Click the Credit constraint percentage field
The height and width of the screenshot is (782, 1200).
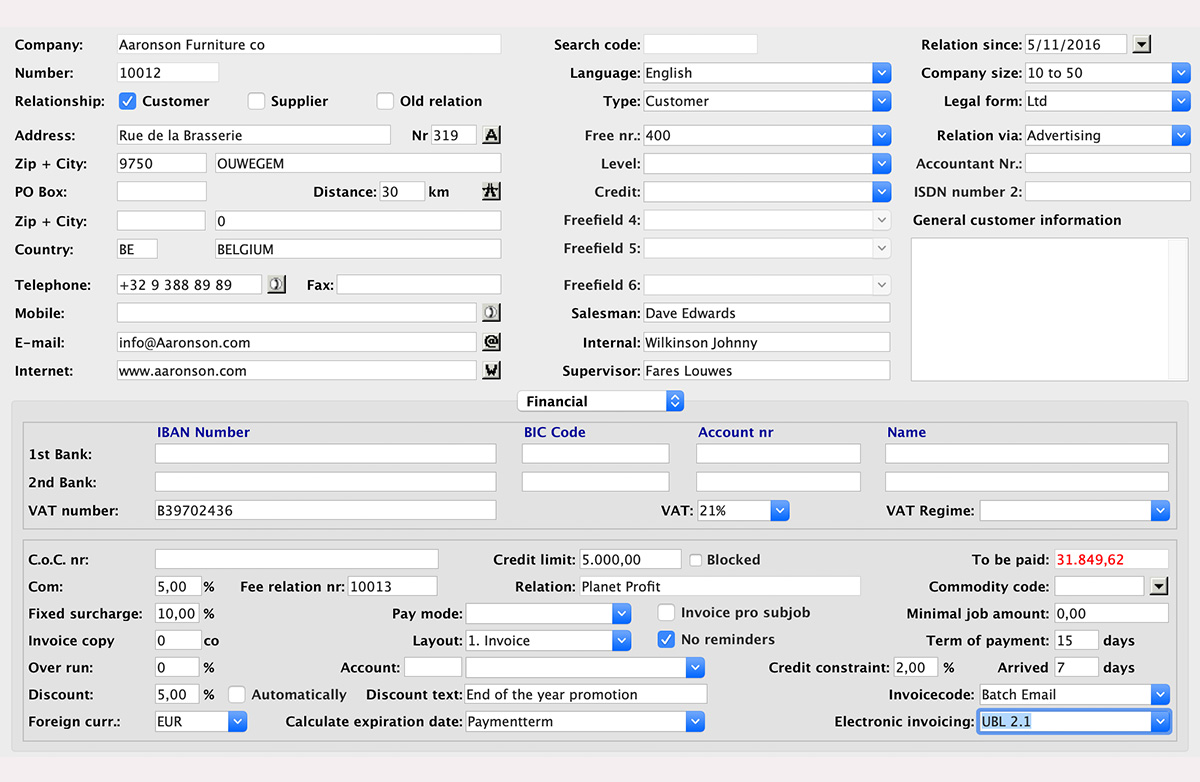(916, 667)
